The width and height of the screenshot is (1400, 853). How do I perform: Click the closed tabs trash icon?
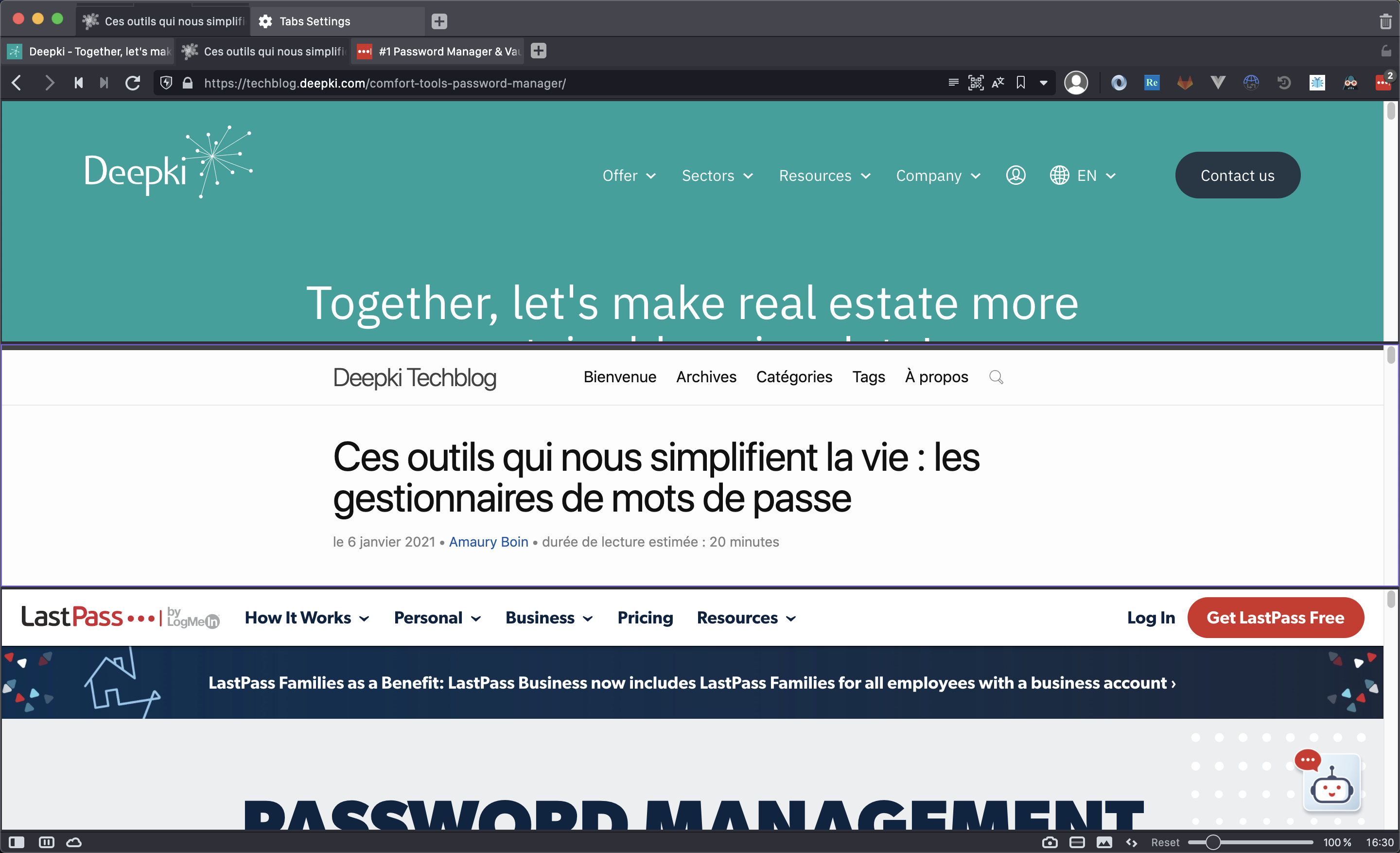coord(1385,21)
